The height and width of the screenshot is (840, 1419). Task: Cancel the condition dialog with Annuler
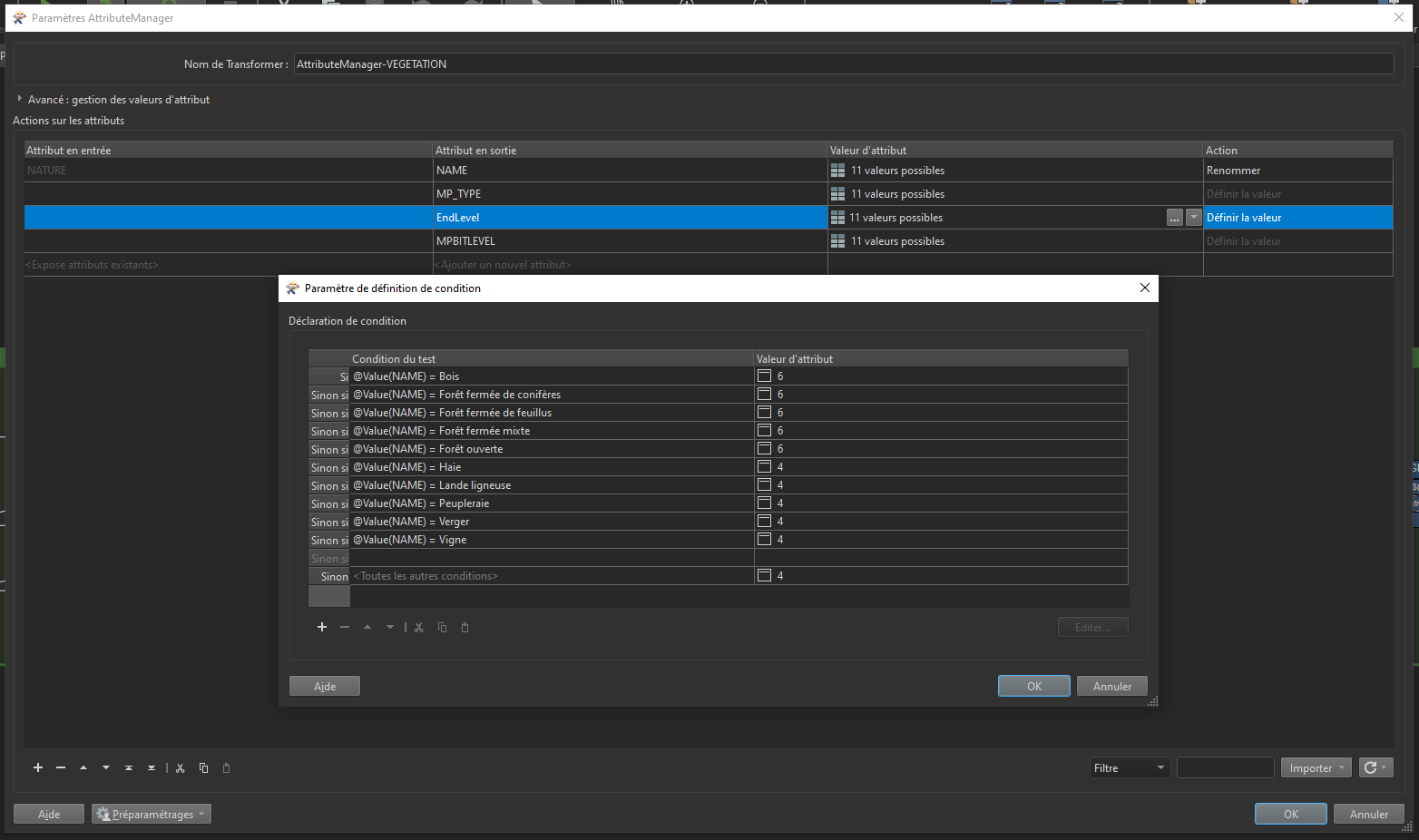click(1112, 686)
